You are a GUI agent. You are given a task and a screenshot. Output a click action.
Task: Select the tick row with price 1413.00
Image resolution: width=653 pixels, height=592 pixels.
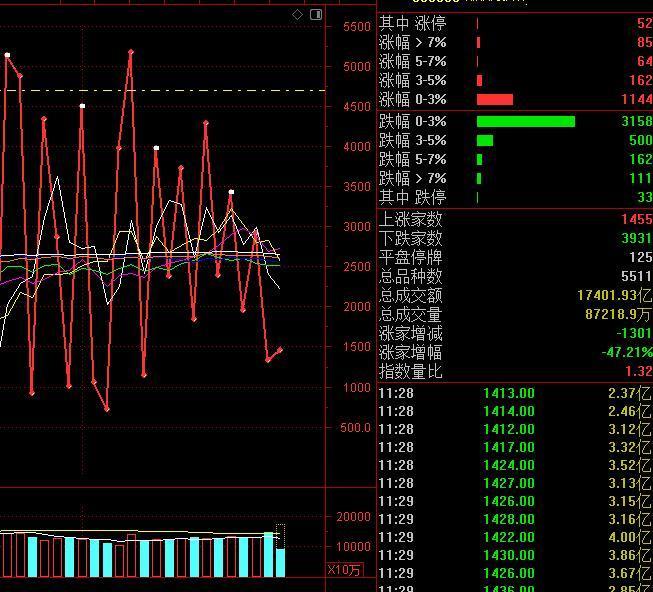[x=516, y=393]
